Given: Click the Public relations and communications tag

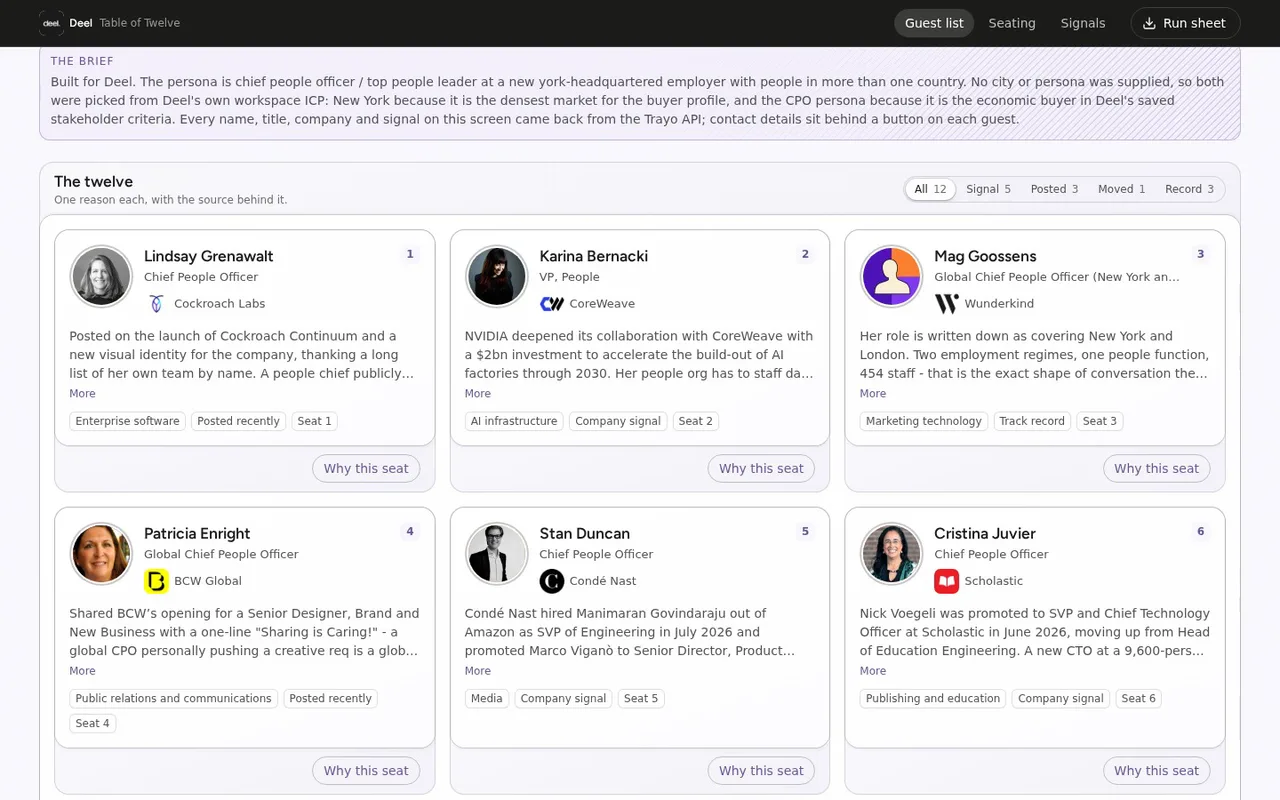Looking at the screenshot, I should (174, 699).
